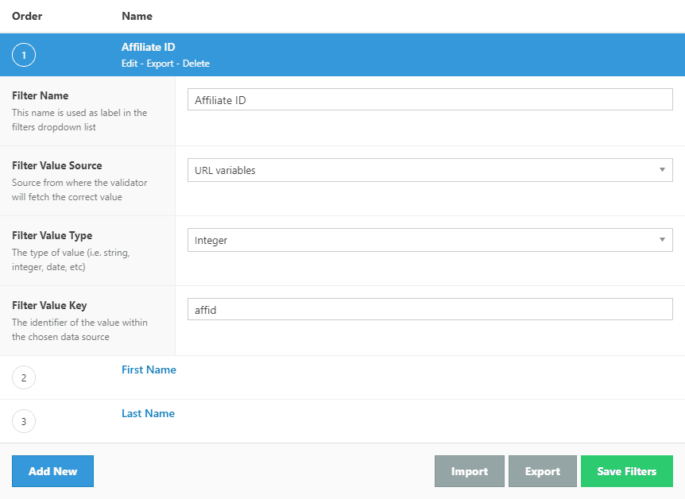Click the arrow on URL variables dropdown
685x499 pixels.
tap(661, 170)
